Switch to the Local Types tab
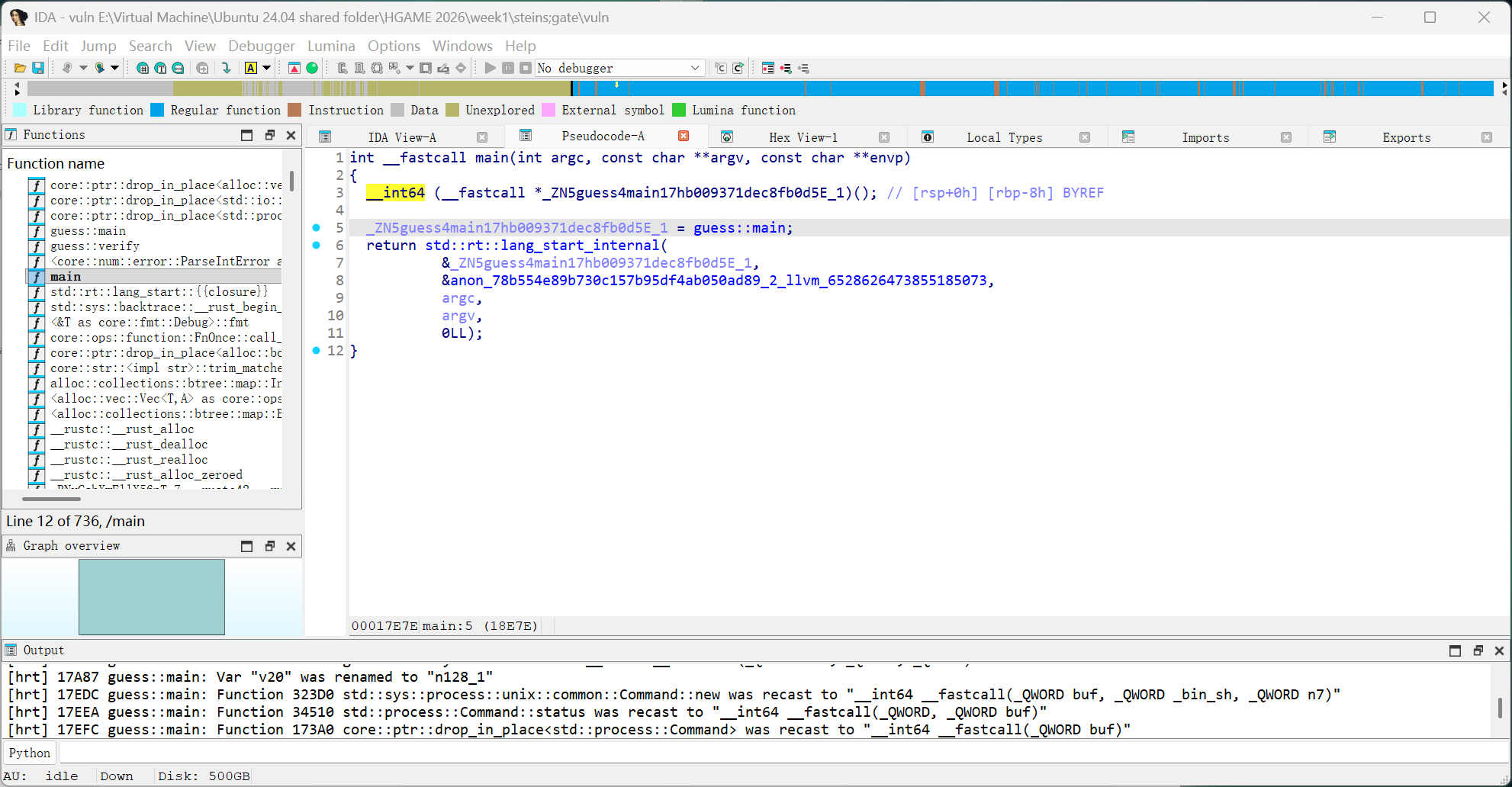 [x=1004, y=137]
